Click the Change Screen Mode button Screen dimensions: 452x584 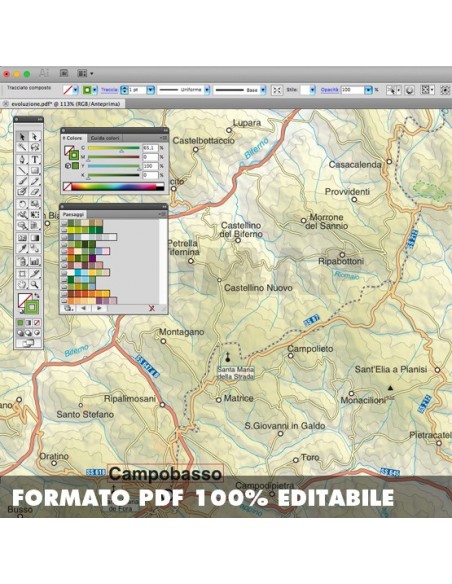(28, 343)
